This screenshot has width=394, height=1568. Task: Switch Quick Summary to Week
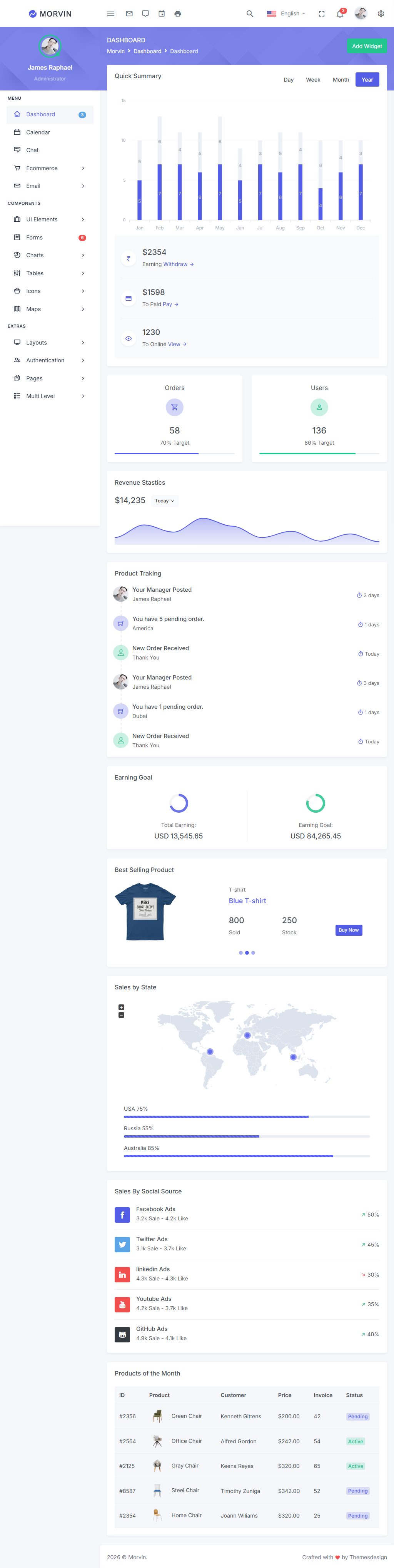[313, 80]
